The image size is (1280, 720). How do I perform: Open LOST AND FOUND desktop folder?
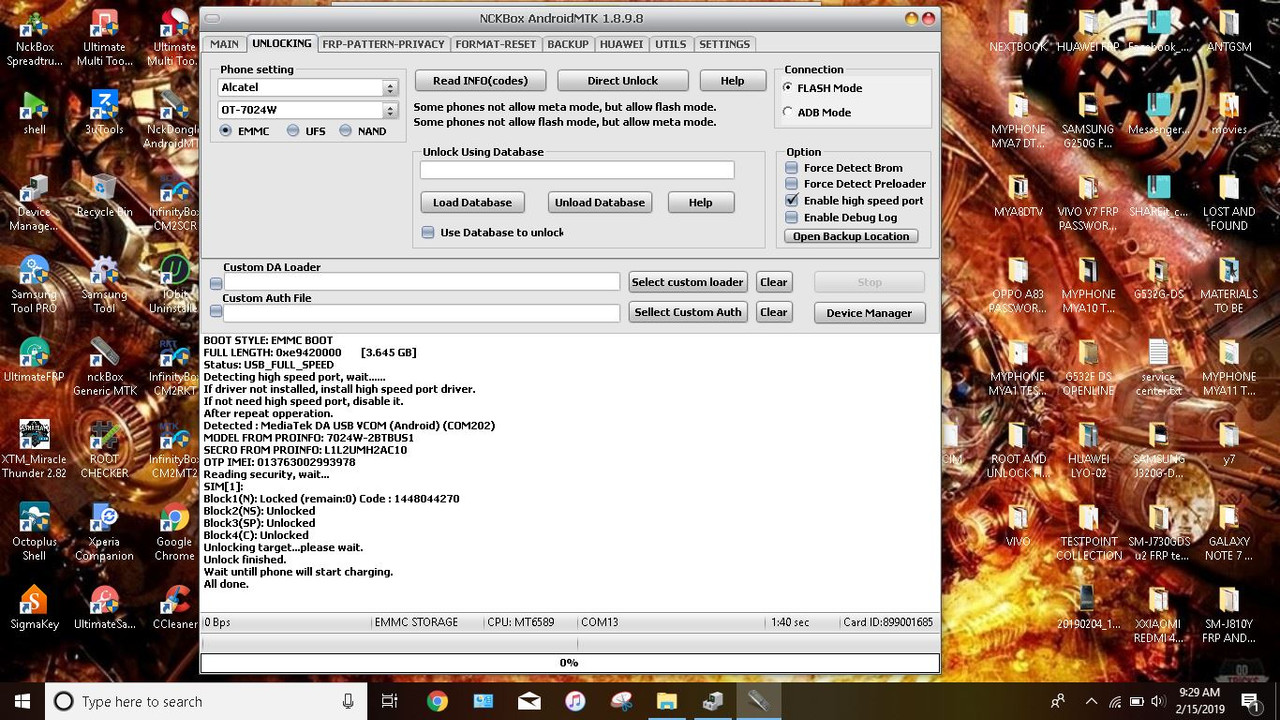1229,204
